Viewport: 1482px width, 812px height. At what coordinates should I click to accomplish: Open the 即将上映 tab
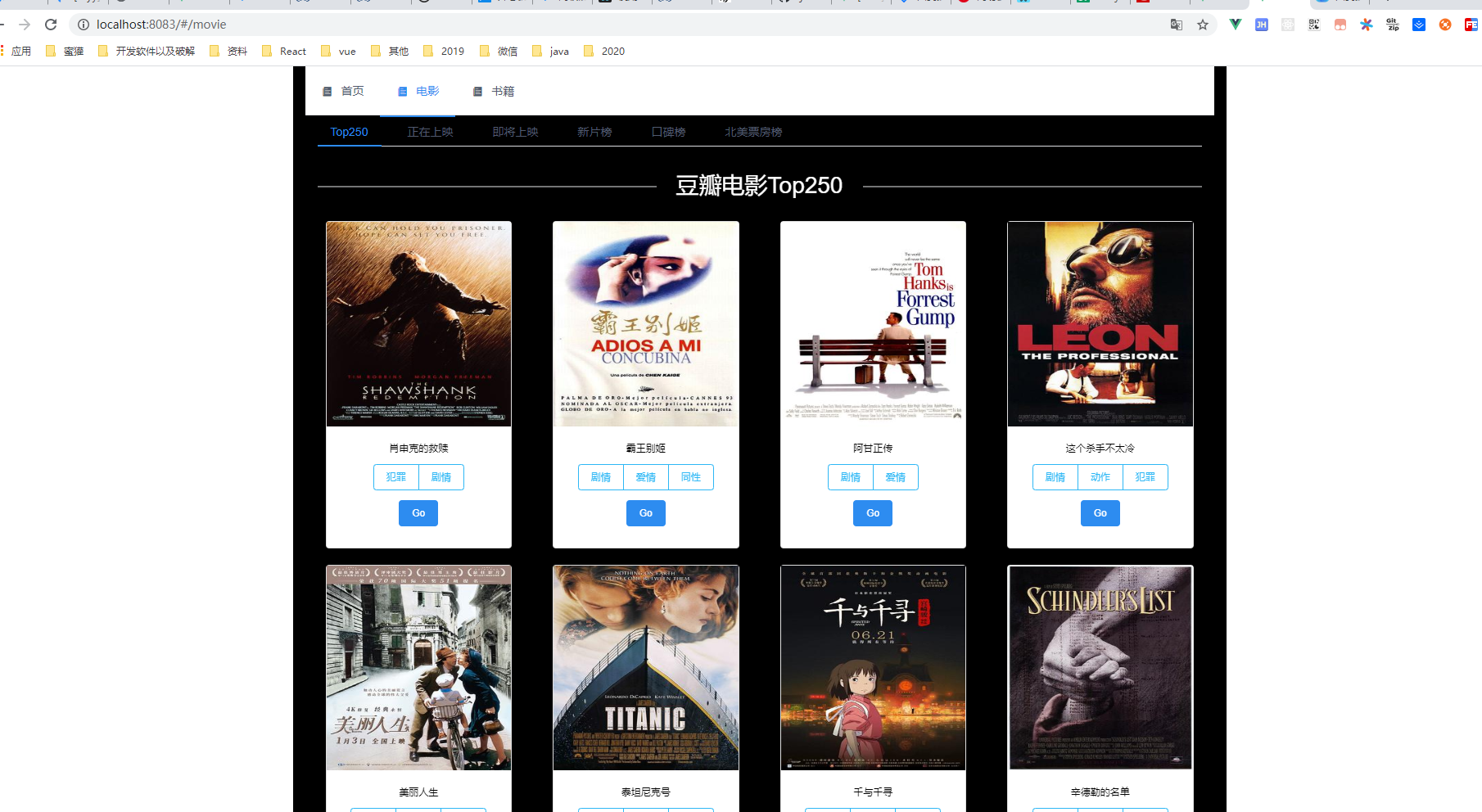point(516,132)
